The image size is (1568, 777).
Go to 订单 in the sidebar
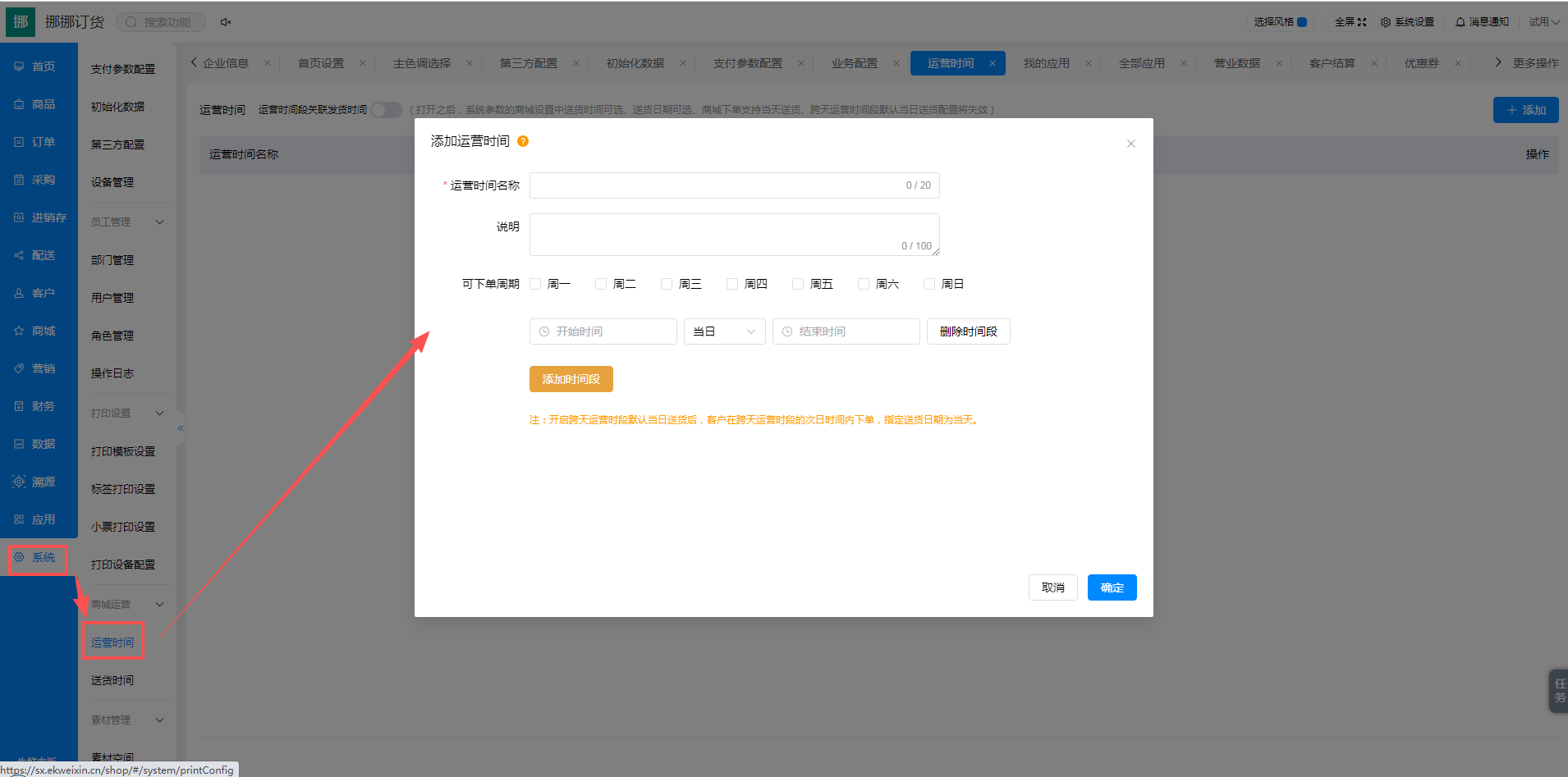[x=34, y=142]
